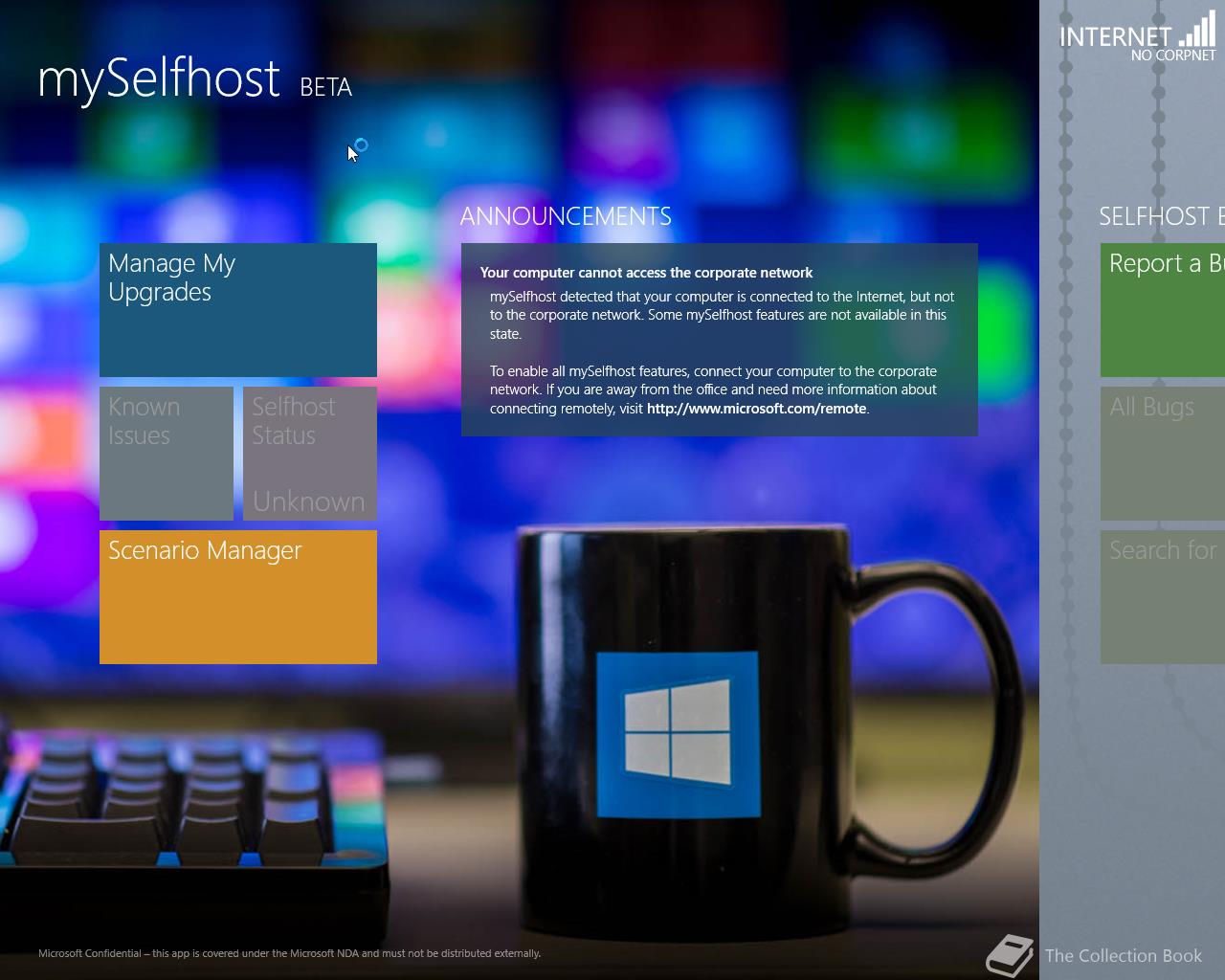Click the Selfhost Status Unknown tile
Screen dimensions: 1225x980
tap(310, 454)
